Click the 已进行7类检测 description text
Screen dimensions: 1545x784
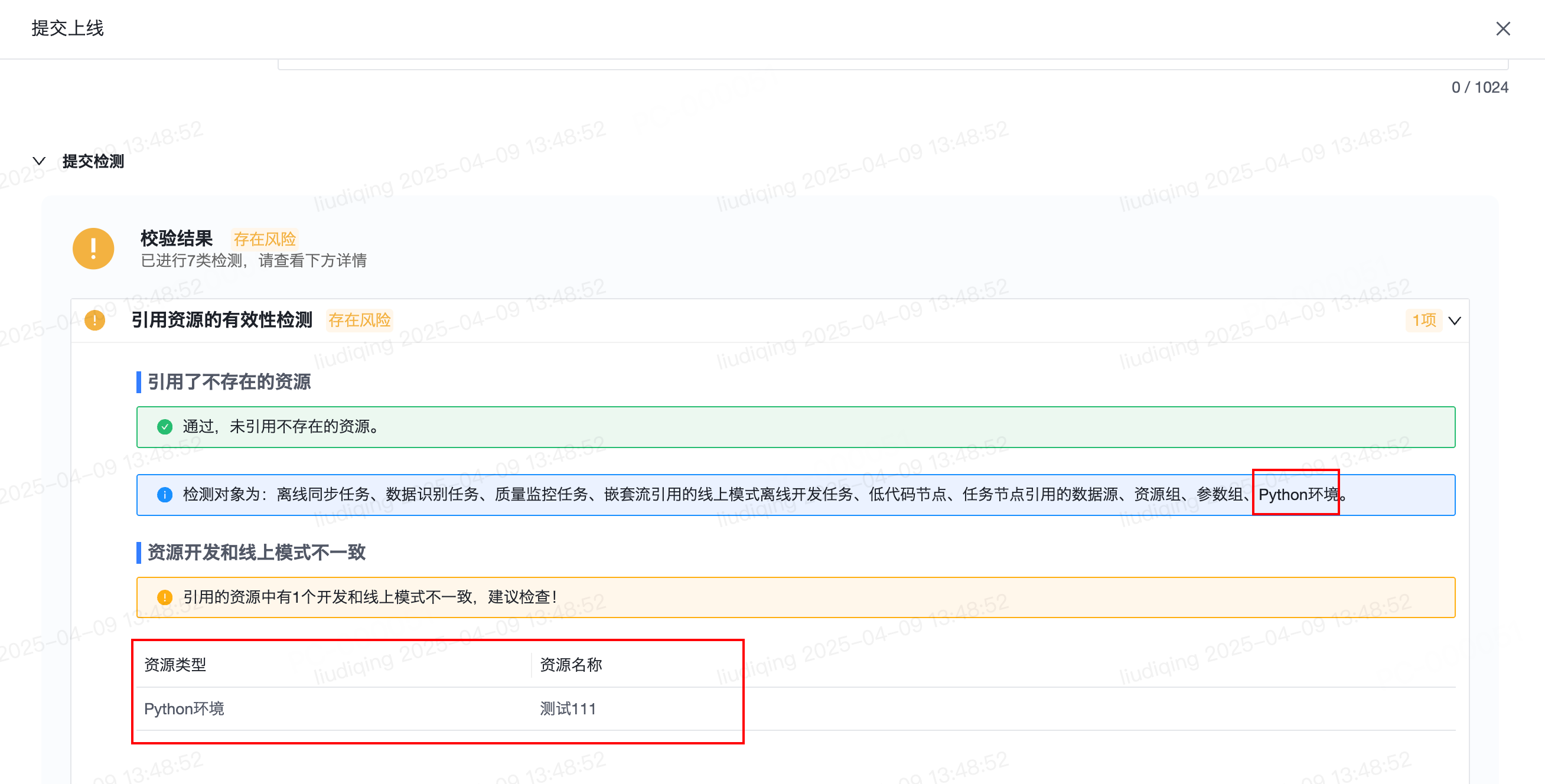tap(254, 260)
